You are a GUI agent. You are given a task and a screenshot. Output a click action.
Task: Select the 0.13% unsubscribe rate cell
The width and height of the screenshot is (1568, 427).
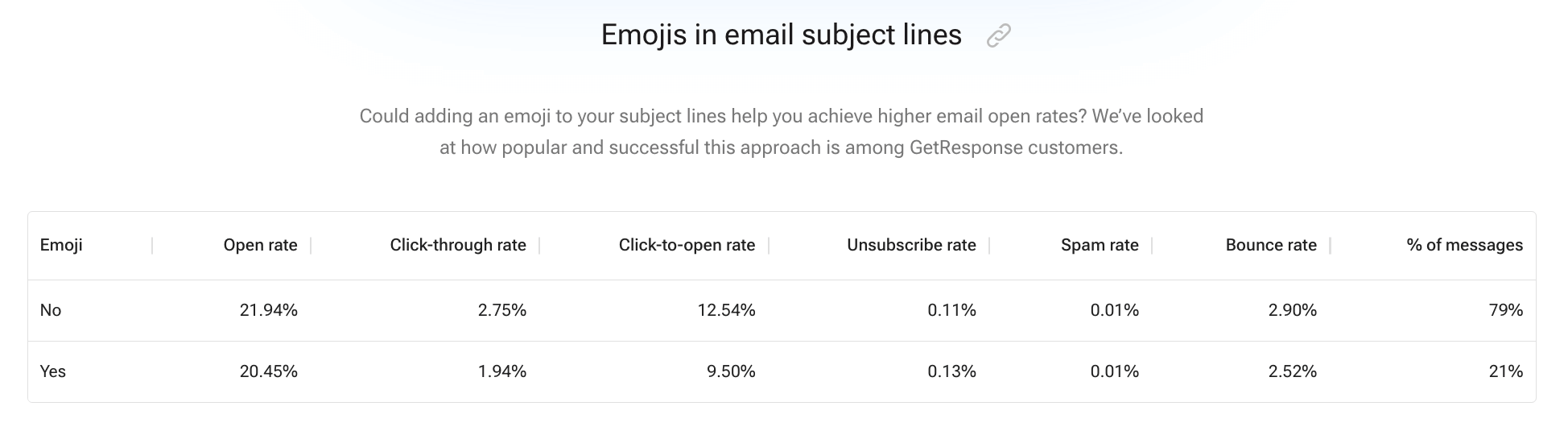(951, 371)
